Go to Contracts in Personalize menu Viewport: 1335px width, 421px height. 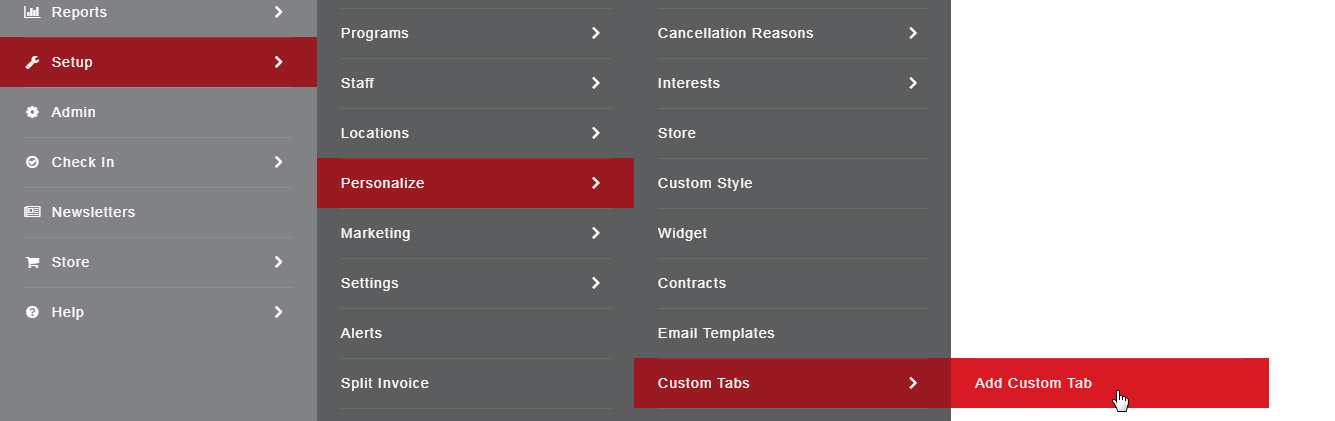pos(692,283)
